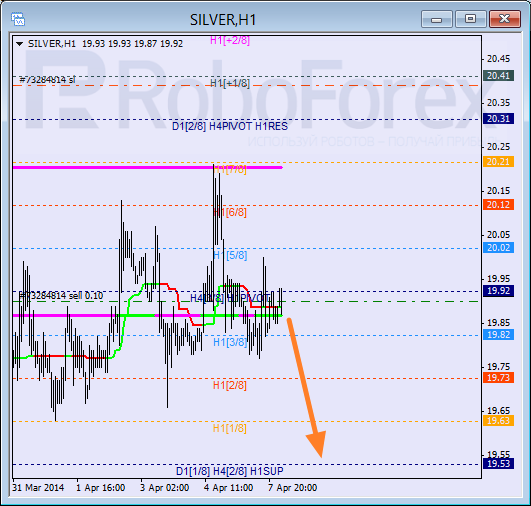
Task: Click the chart window icon in title bar
Action: pos(18,19)
